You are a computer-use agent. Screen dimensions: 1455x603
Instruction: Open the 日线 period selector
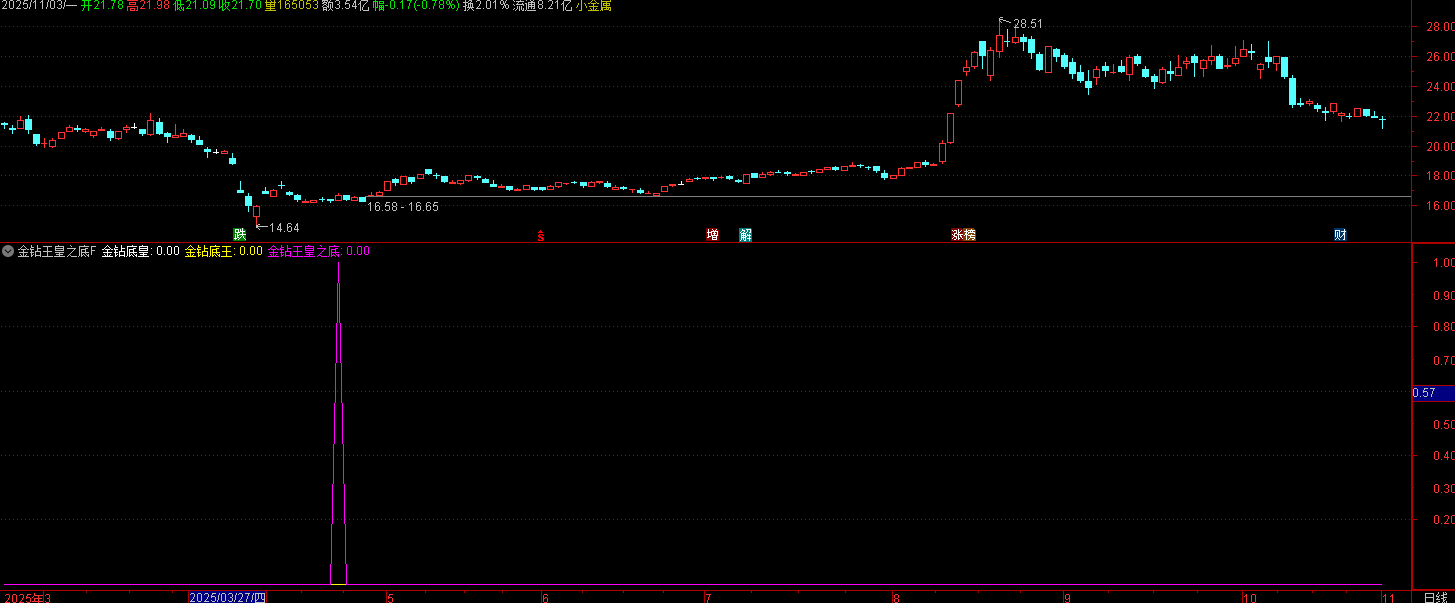1435,597
